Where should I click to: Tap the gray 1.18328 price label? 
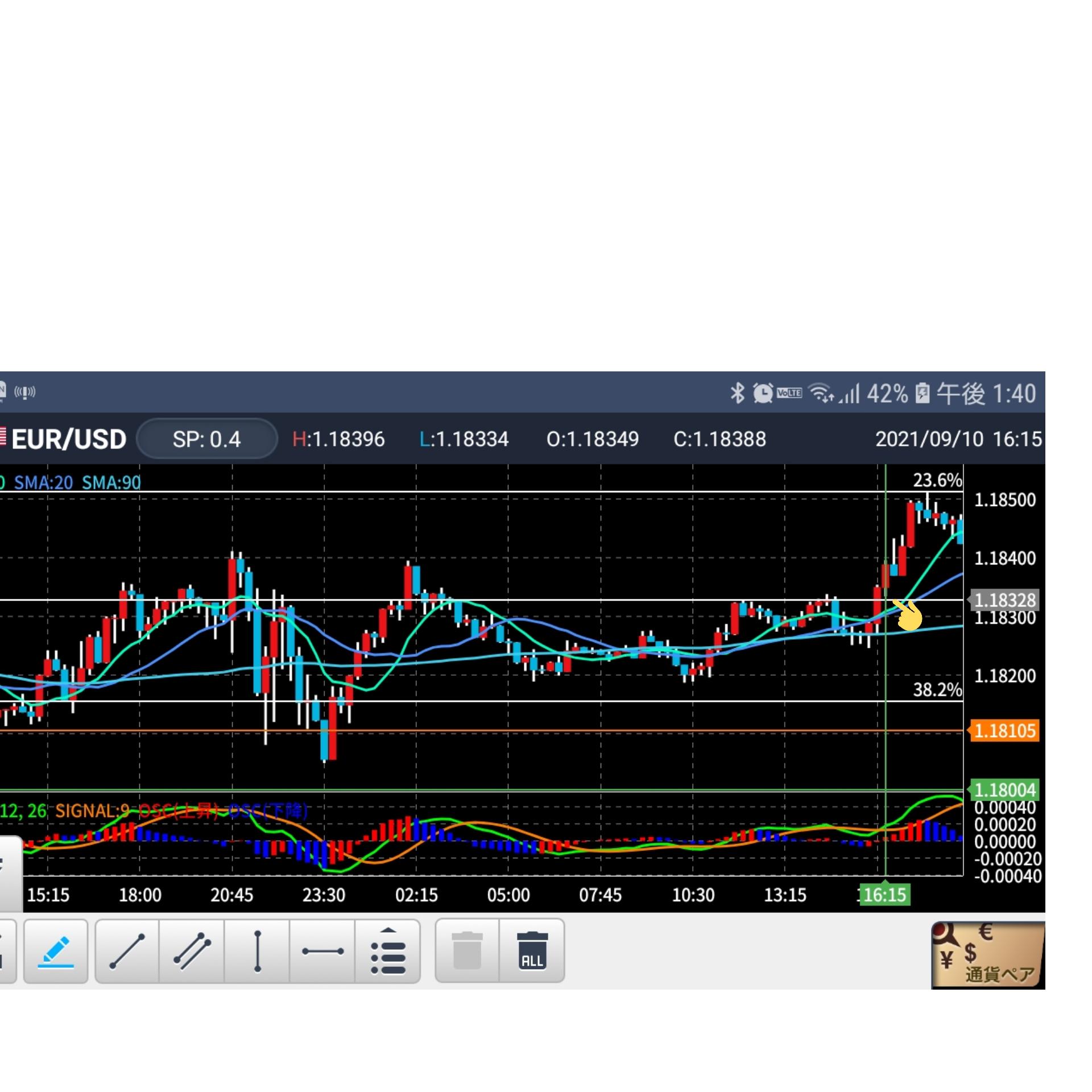[x=1005, y=600]
